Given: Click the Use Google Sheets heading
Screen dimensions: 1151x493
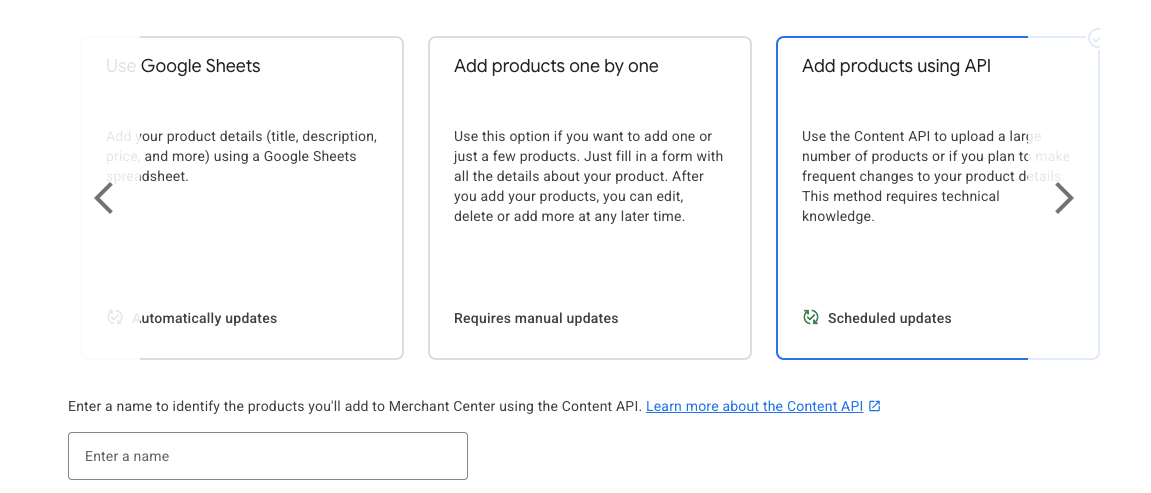Looking at the screenshot, I should point(184,66).
